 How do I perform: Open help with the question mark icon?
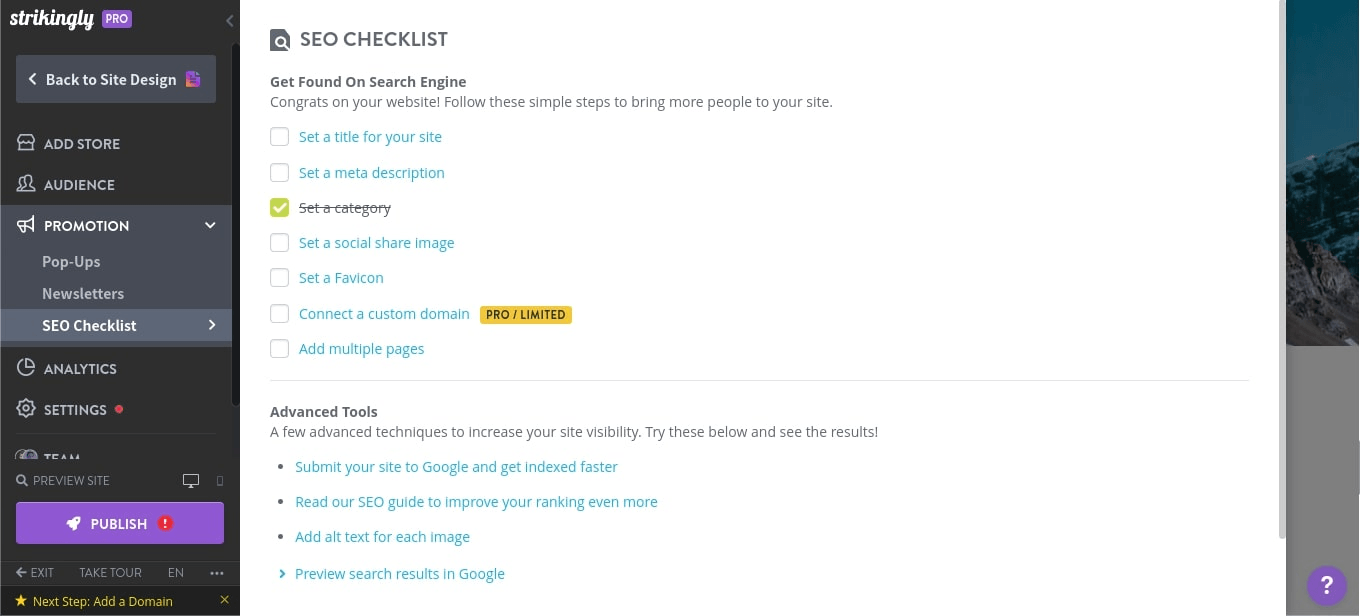[x=1326, y=586]
